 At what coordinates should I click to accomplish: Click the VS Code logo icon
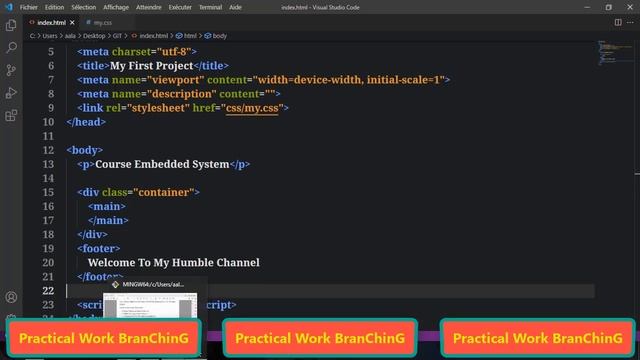click(x=9, y=7)
